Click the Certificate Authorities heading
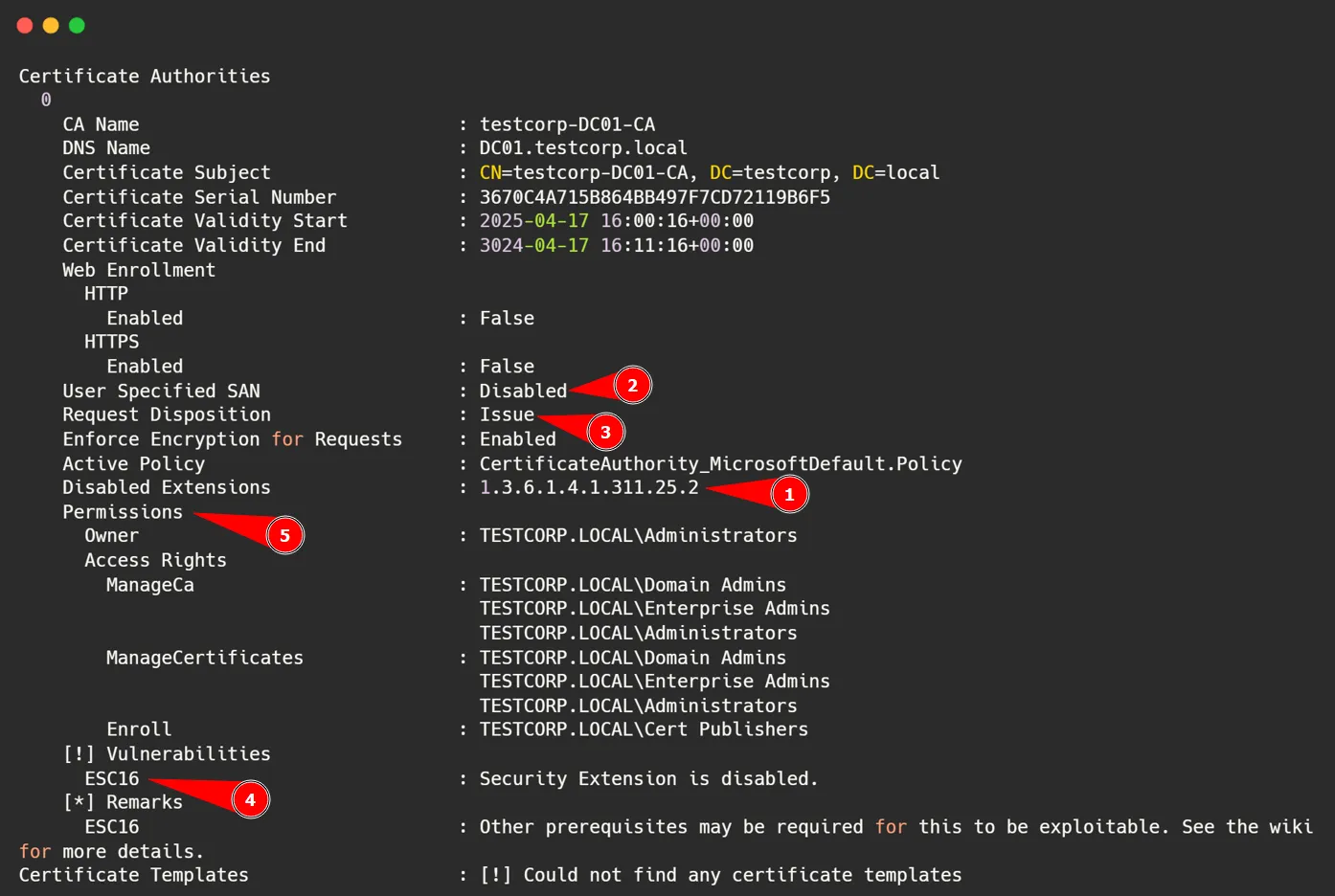1335x896 pixels. point(145,77)
